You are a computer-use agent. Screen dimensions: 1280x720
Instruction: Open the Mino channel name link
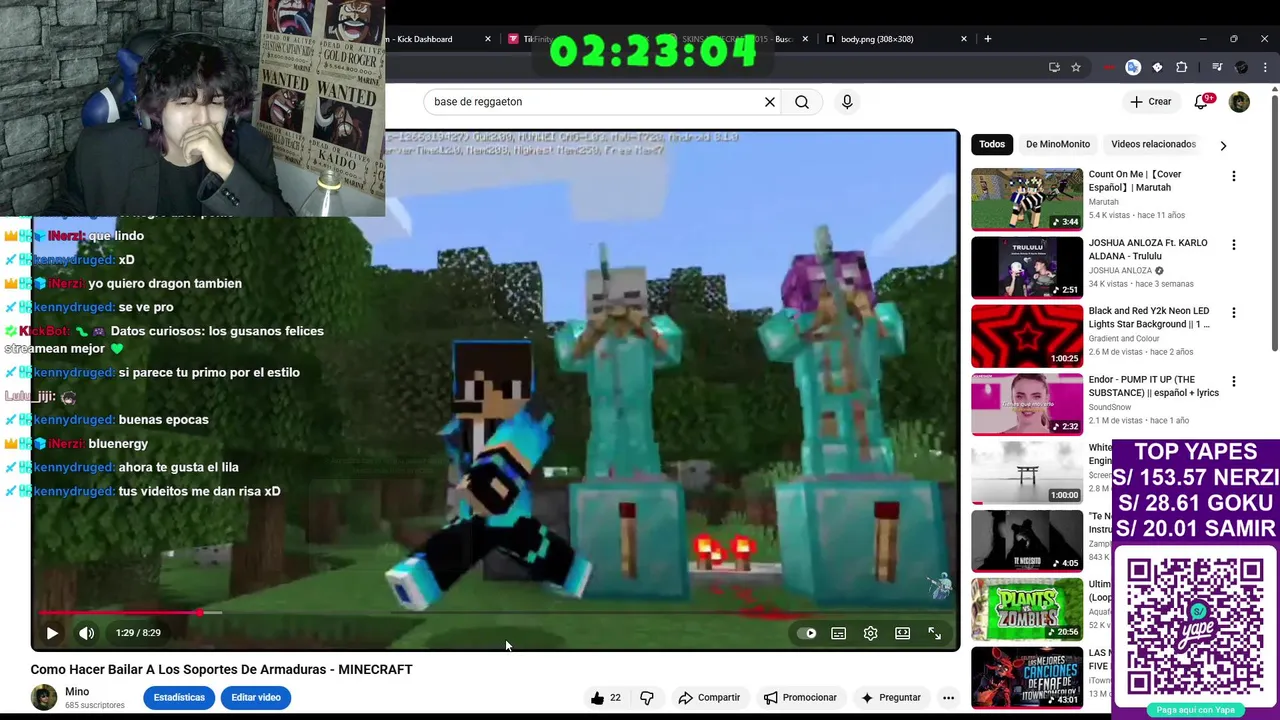point(77,692)
